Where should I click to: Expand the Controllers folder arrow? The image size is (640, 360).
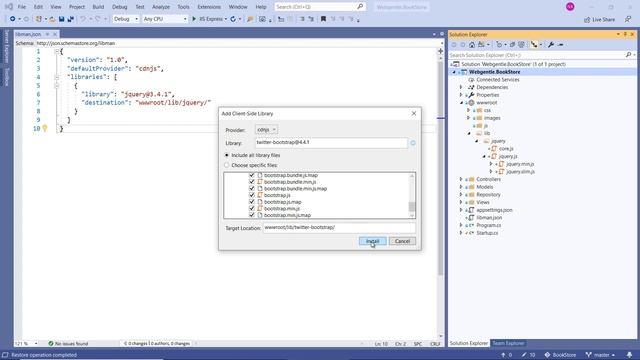pyautogui.click(x=461, y=179)
